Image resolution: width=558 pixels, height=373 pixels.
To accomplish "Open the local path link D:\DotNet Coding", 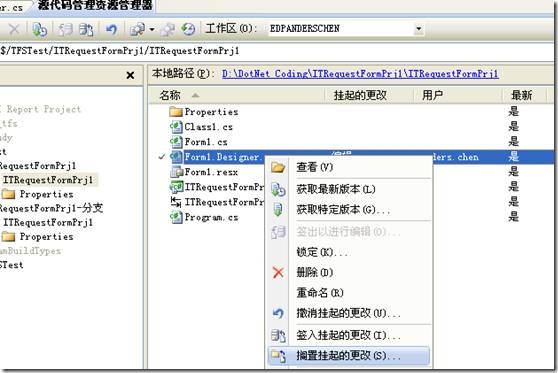I will (x=360, y=74).
